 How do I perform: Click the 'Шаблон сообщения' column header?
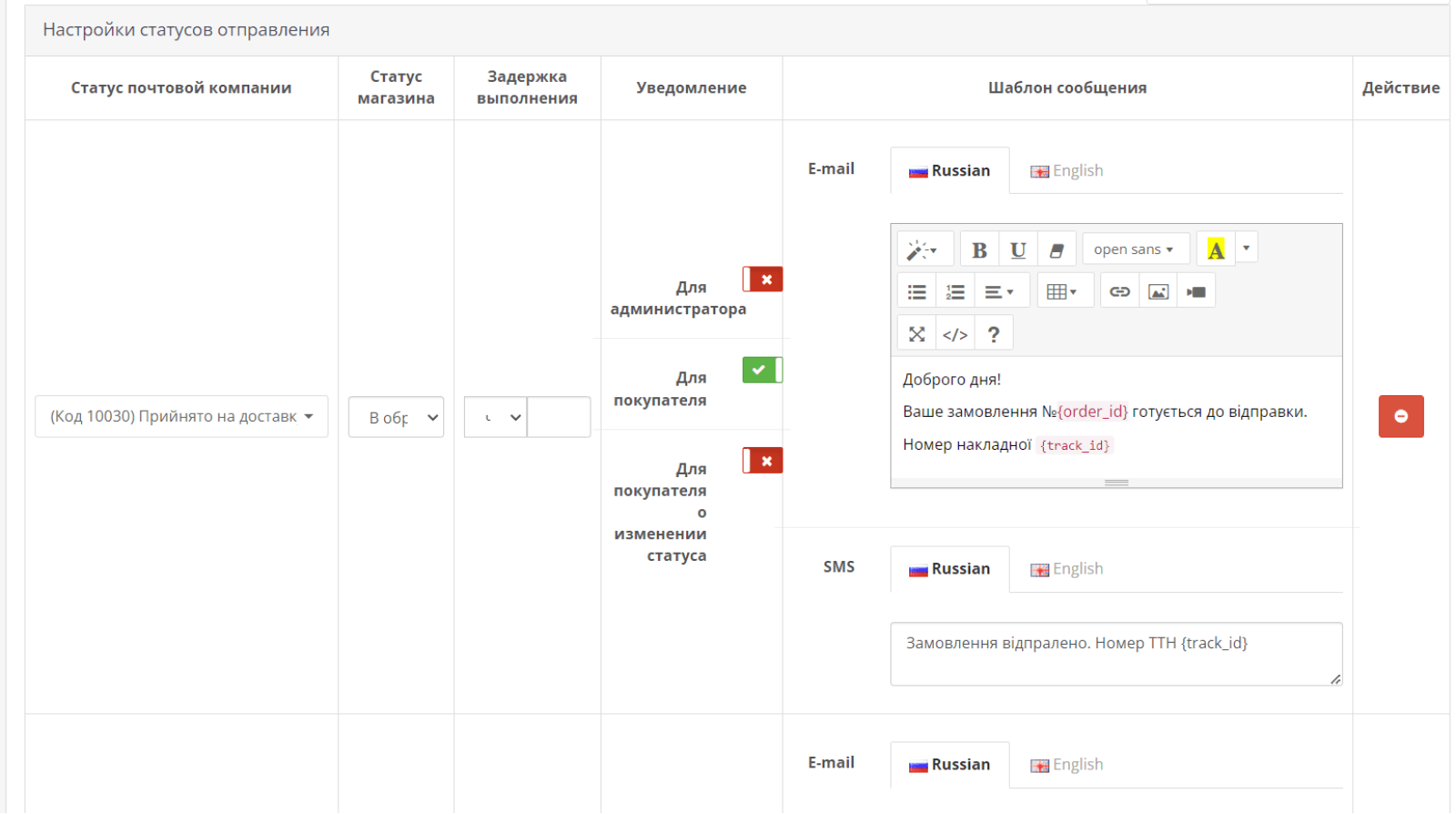pyautogui.click(x=1067, y=87)
